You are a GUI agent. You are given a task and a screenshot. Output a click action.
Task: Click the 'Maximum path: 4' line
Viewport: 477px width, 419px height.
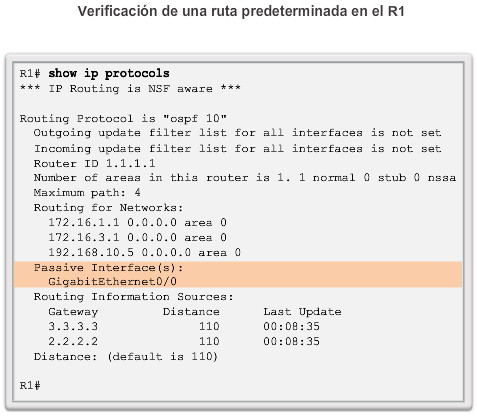[87, 193]
